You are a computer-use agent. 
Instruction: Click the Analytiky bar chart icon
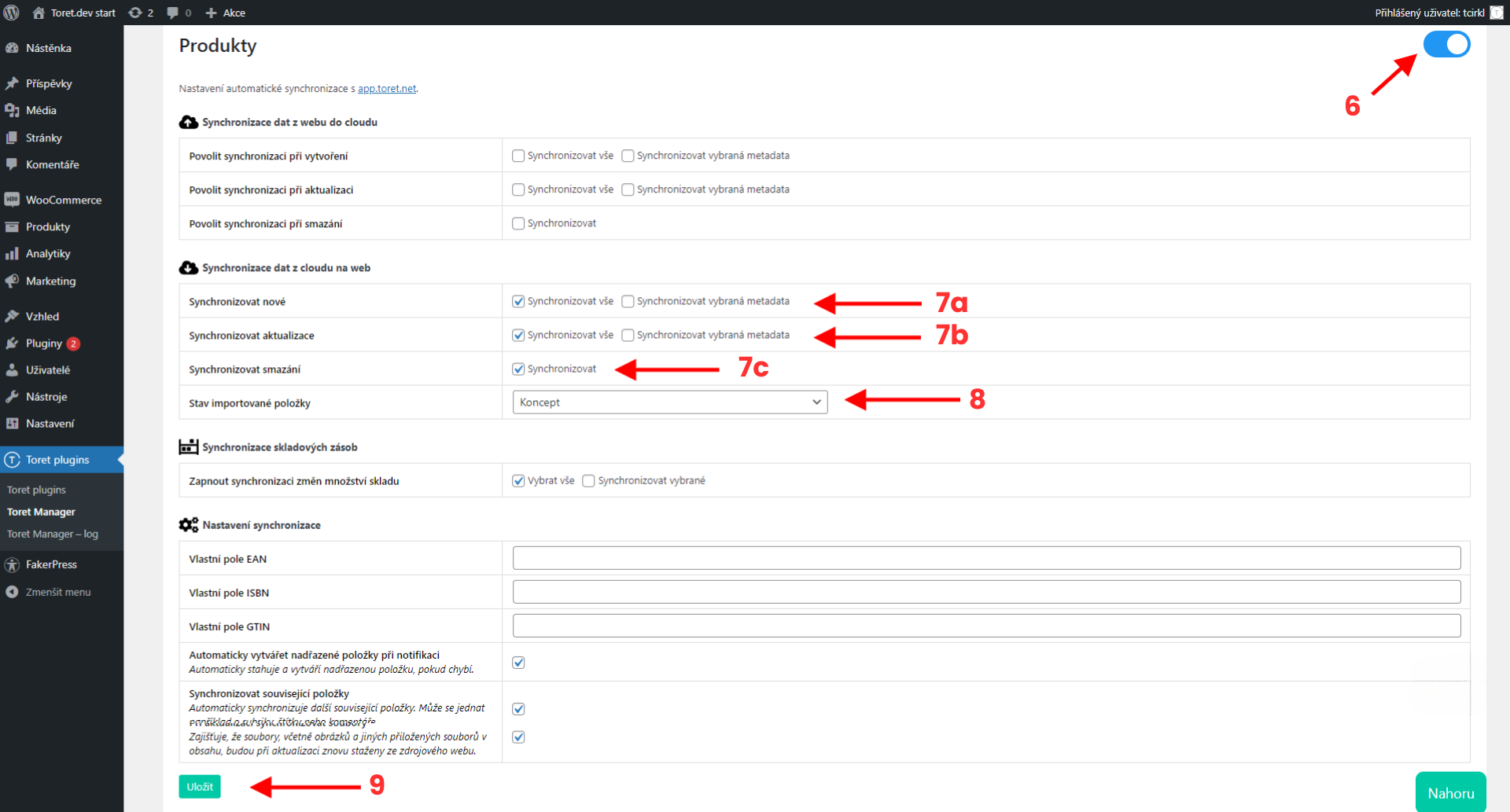[12, 254]
